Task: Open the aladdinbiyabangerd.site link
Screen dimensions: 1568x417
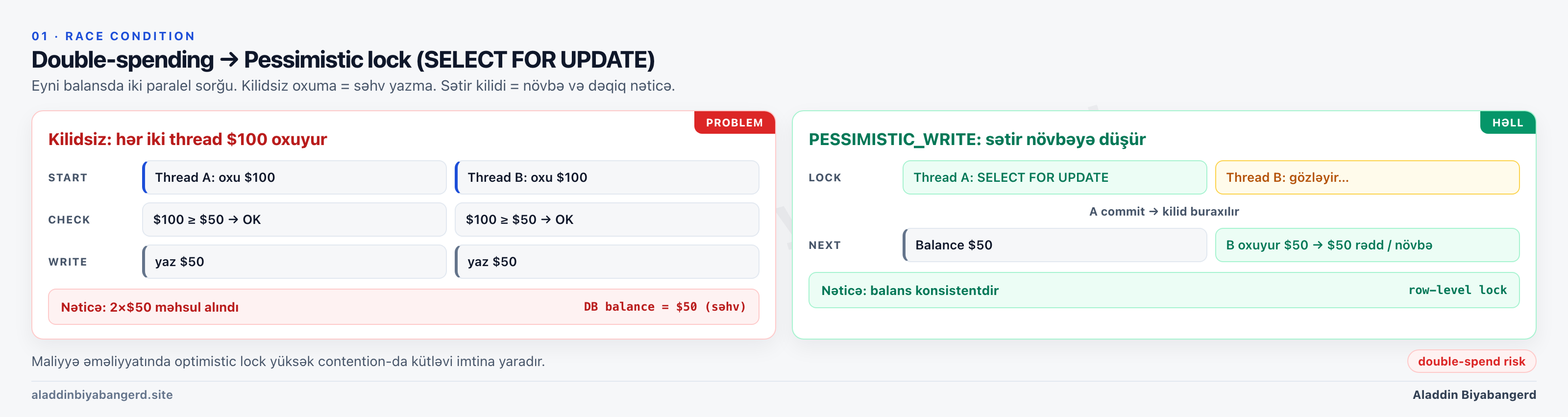Action: [102, 394]
